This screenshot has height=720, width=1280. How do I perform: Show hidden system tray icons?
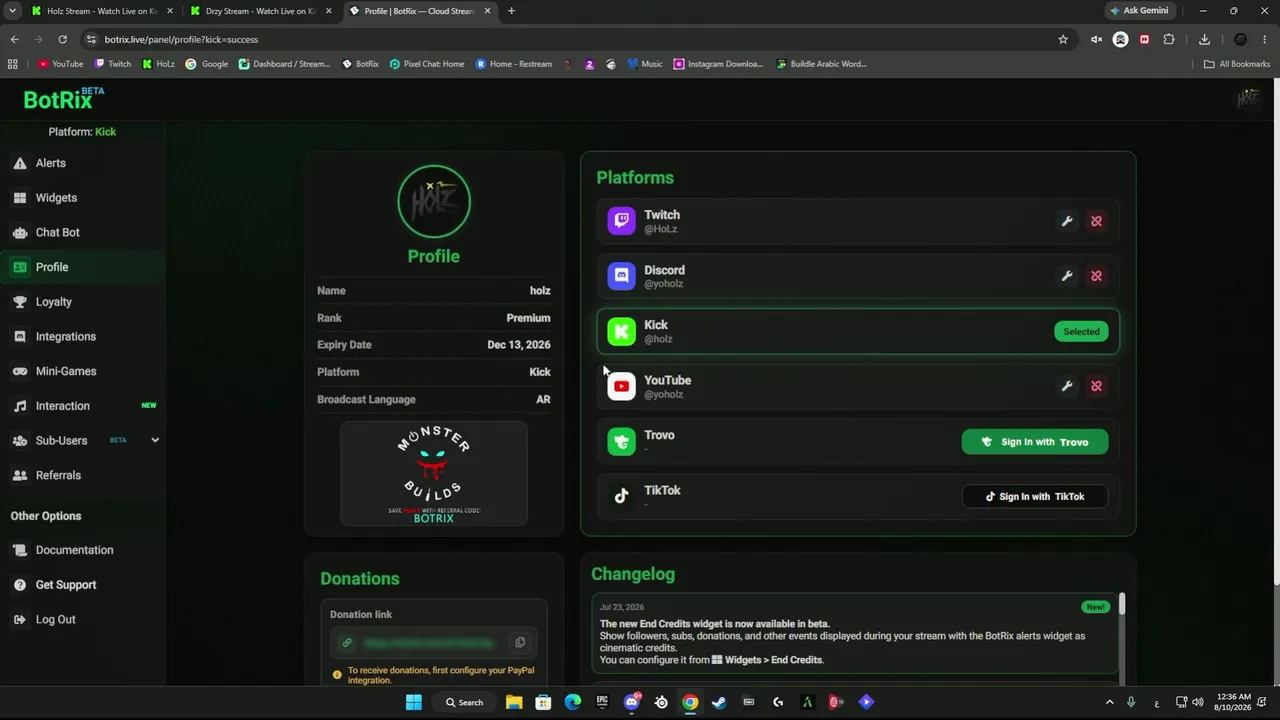(1109, 702)
